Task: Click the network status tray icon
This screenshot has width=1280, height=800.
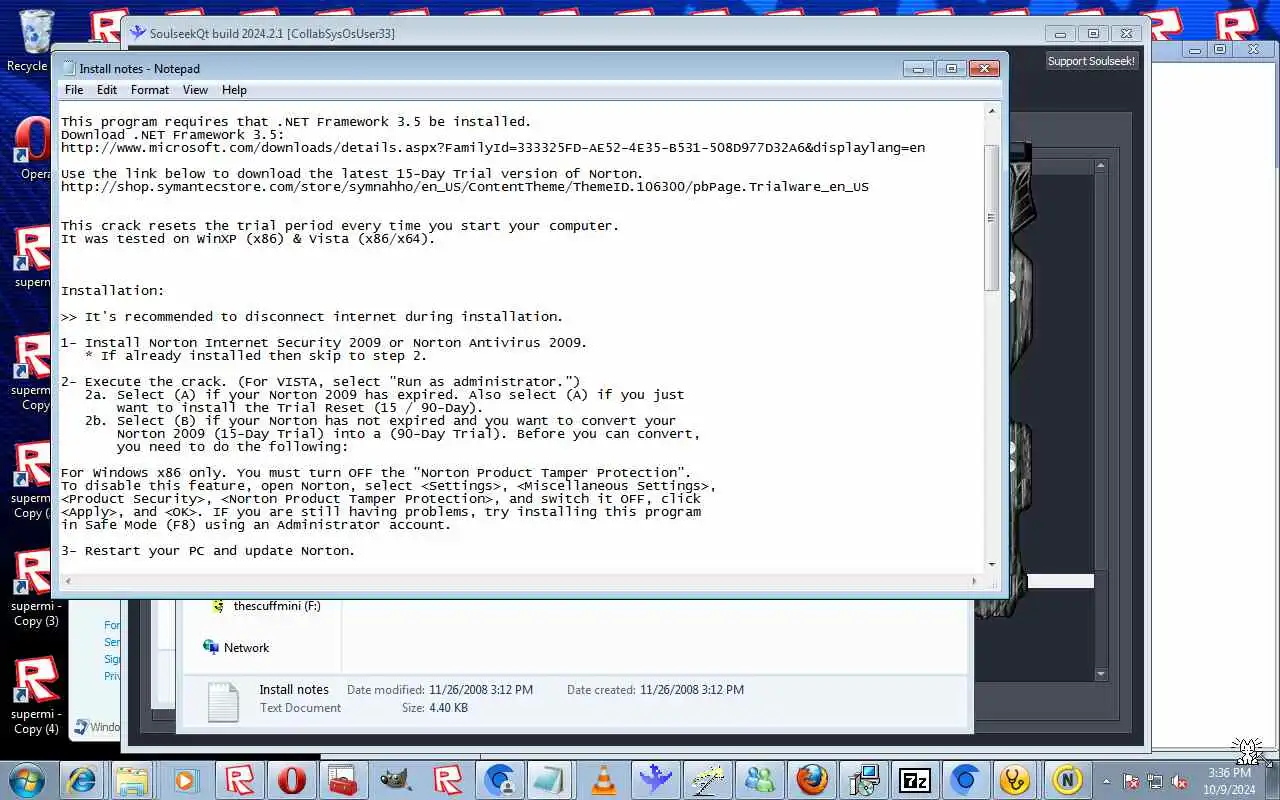Action: (x=1155, y=781)
